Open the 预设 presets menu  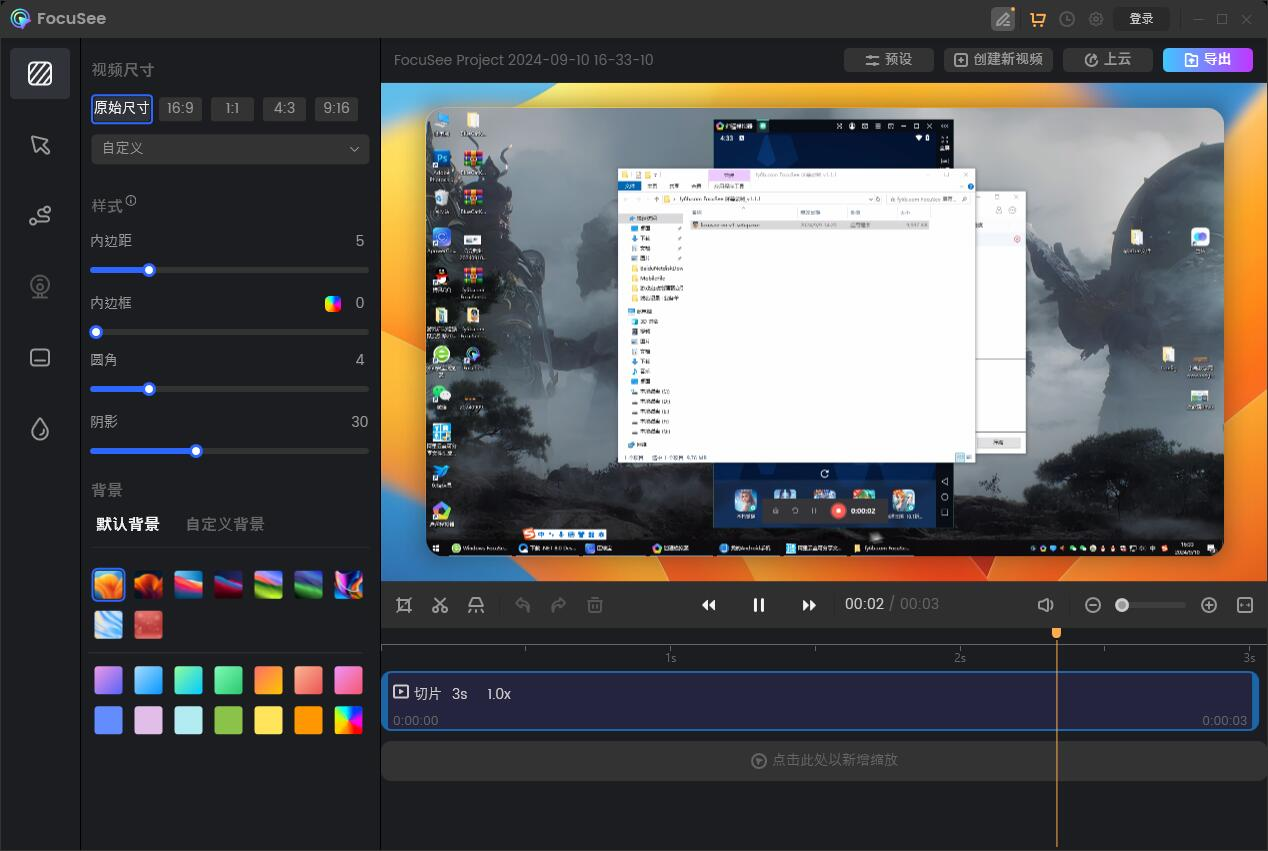click(x=889, y=60)
